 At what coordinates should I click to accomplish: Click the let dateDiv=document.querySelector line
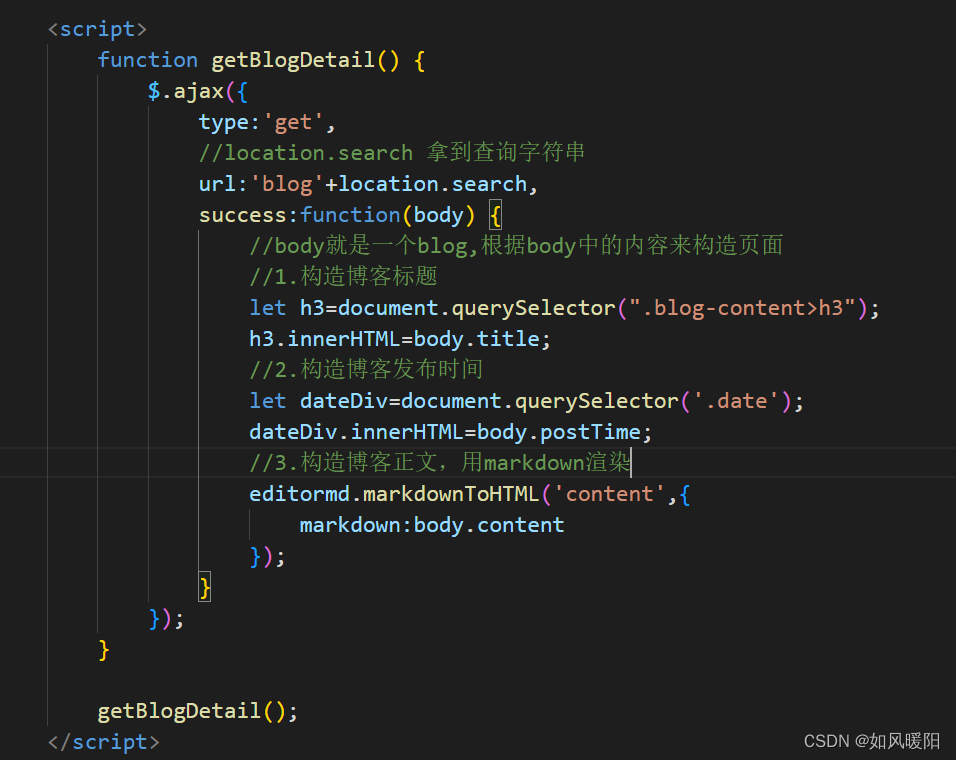click(x=526, y=401)
